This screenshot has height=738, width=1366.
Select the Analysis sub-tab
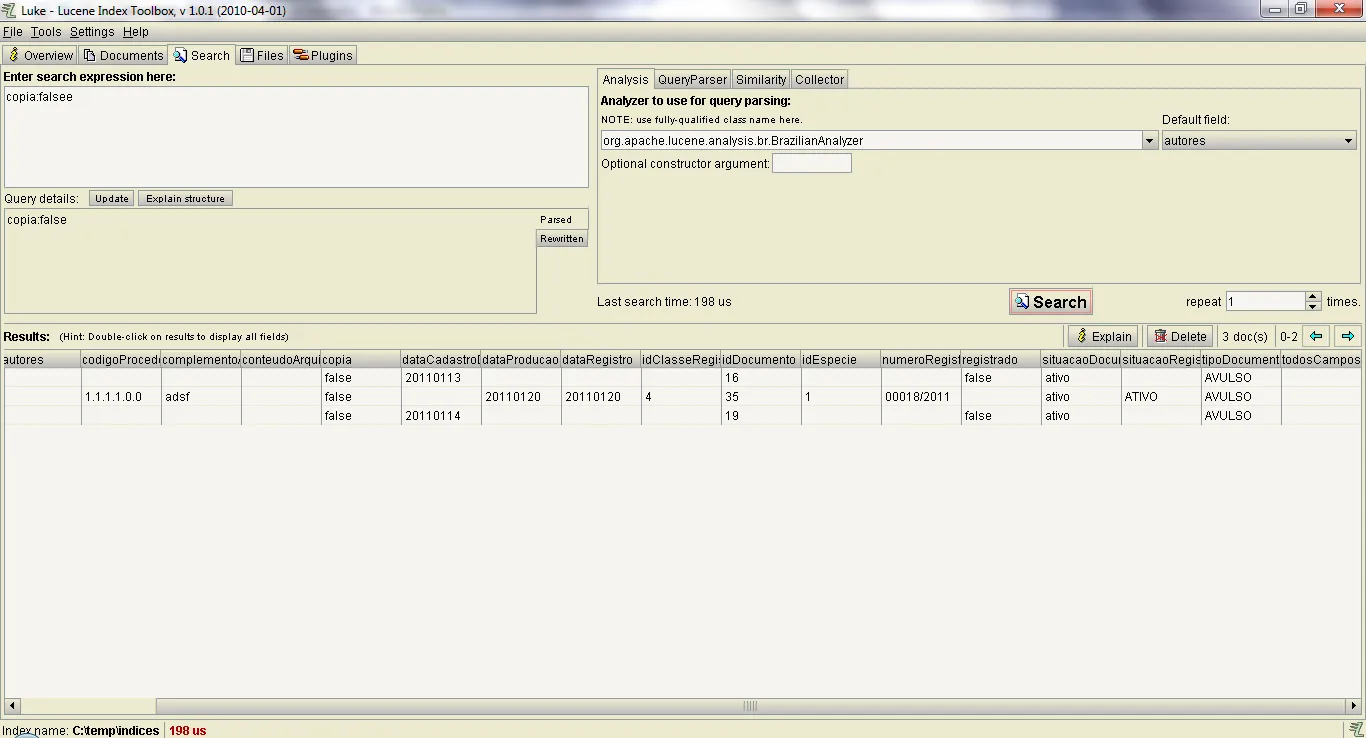coord(626,79)
